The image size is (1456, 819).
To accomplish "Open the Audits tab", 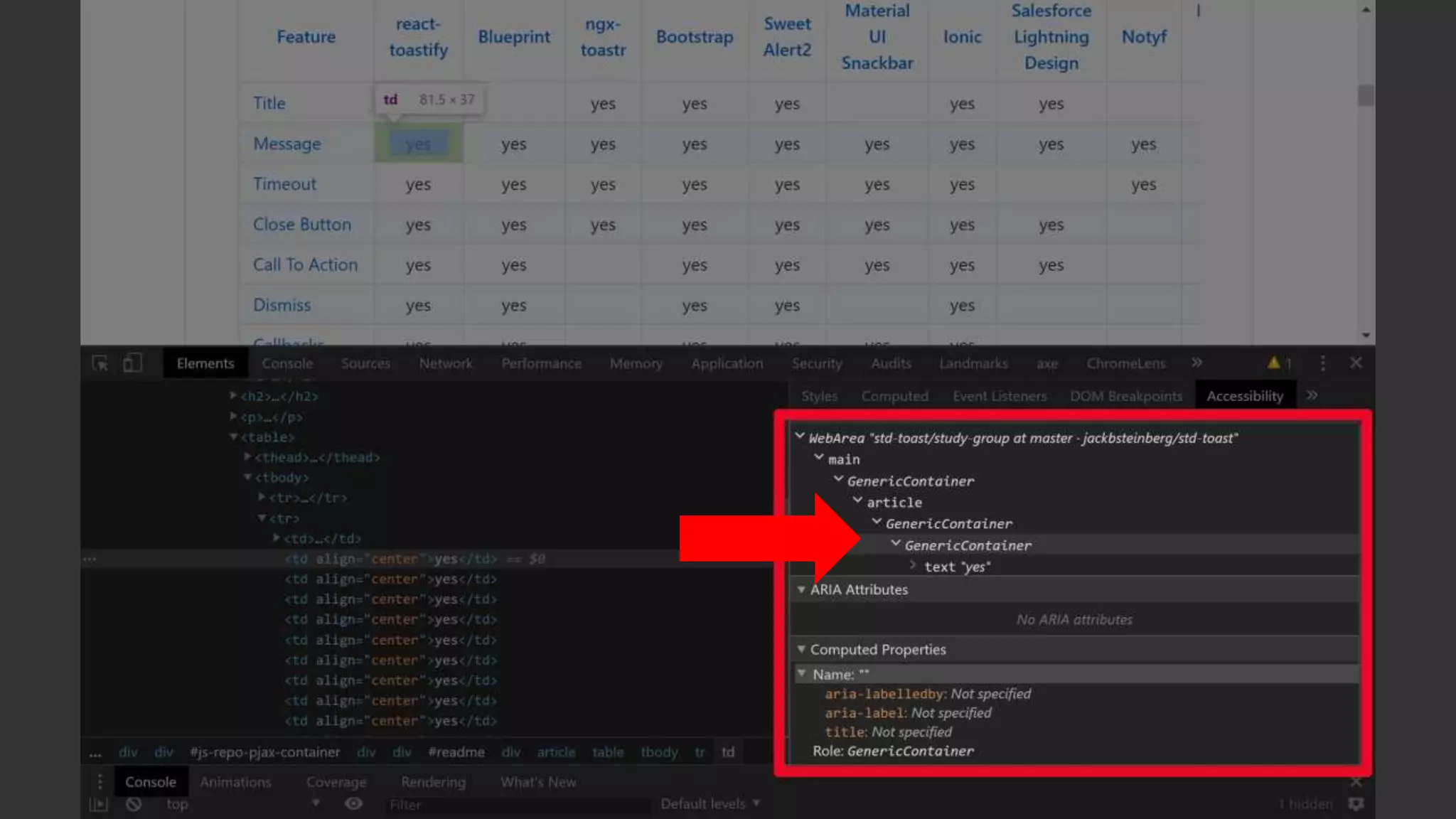I will tap(891, 363).
